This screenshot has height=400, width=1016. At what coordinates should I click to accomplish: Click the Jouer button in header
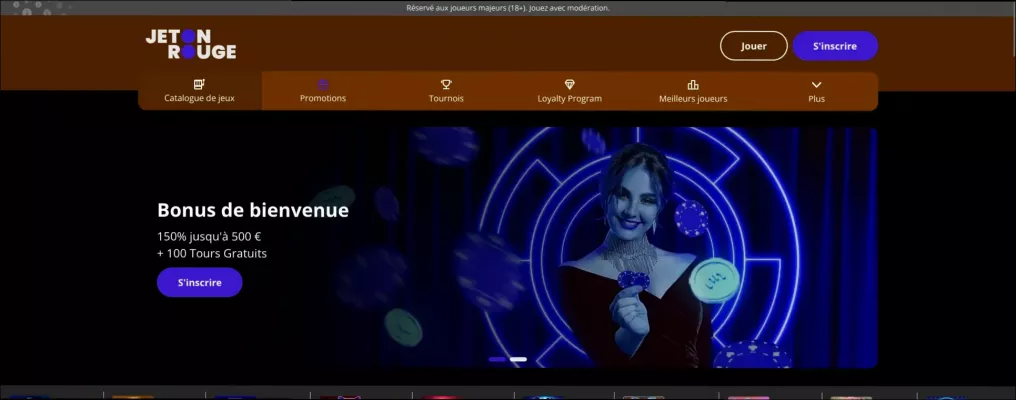coord(754,46)
